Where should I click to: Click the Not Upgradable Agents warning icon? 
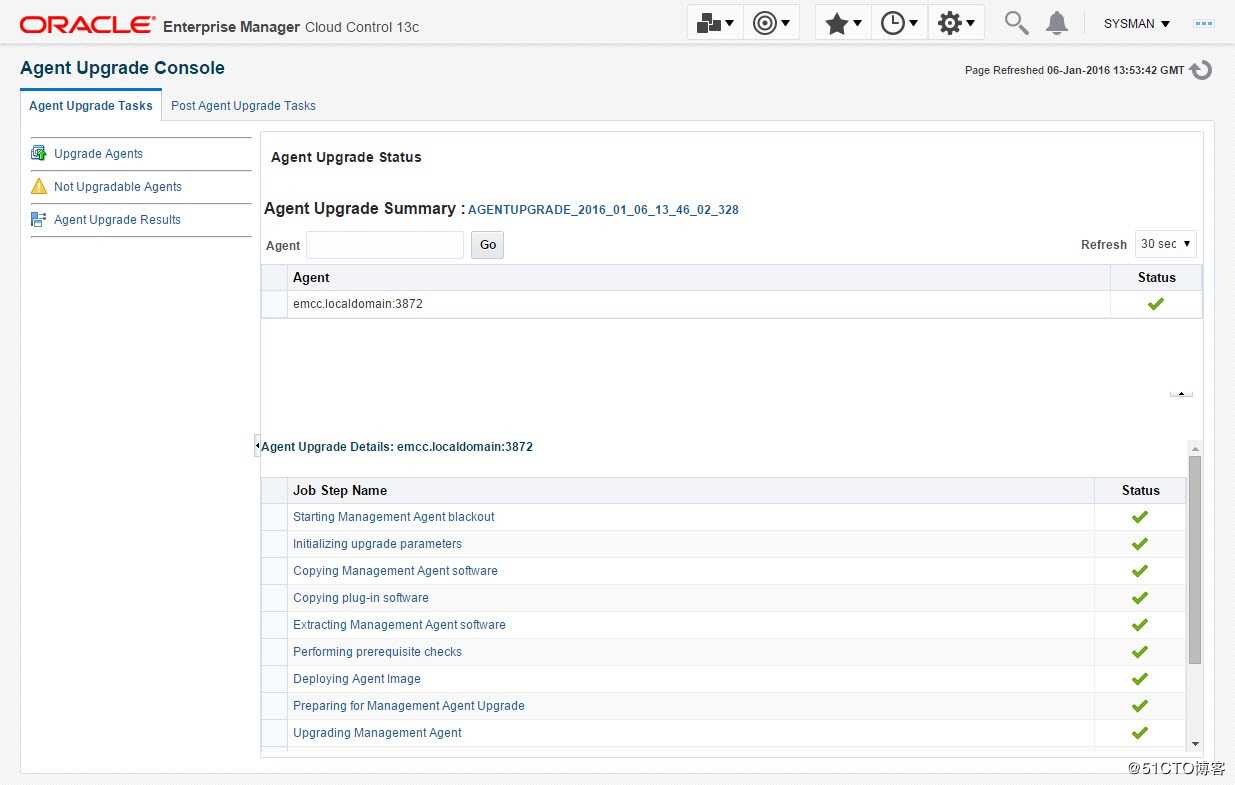(39, 186)
